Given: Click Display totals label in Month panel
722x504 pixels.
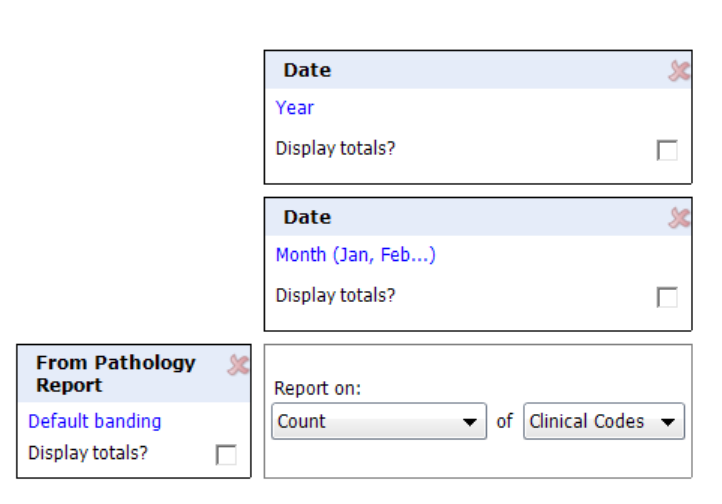Looking at the screenshot, I should (335, 295).
